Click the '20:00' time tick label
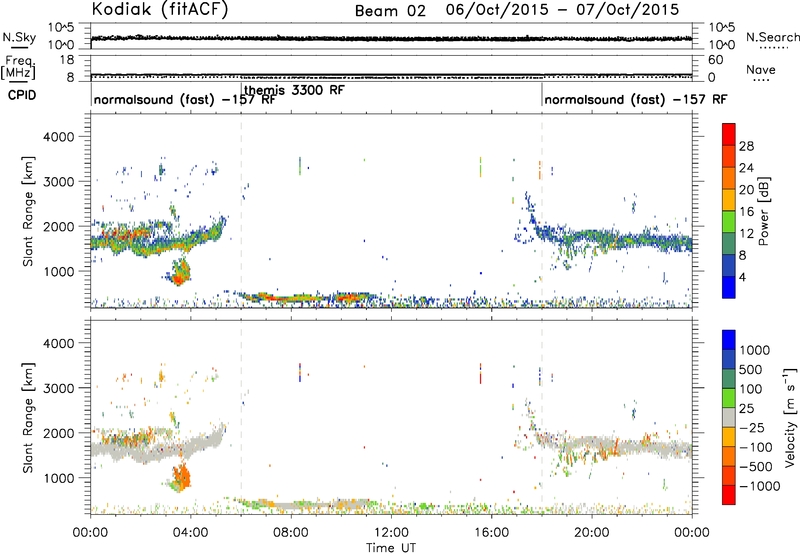The width and height of the screenshot is (800, 554). [x=591, y=533]
